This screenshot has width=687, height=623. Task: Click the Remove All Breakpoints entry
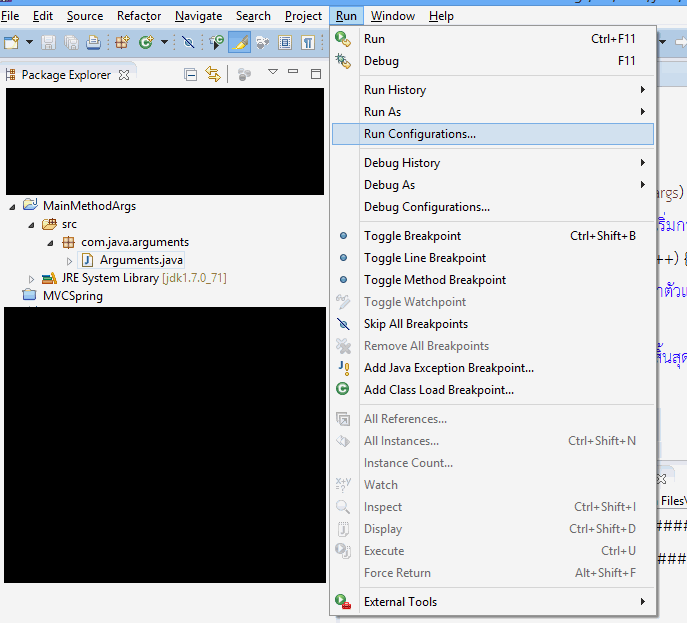[x=493, y=346]
